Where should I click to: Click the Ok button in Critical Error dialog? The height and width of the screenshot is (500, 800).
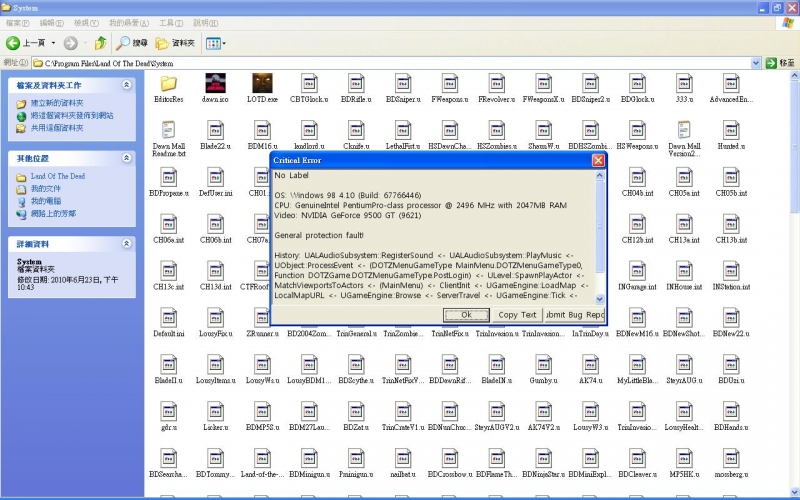[x=465, y=314]
